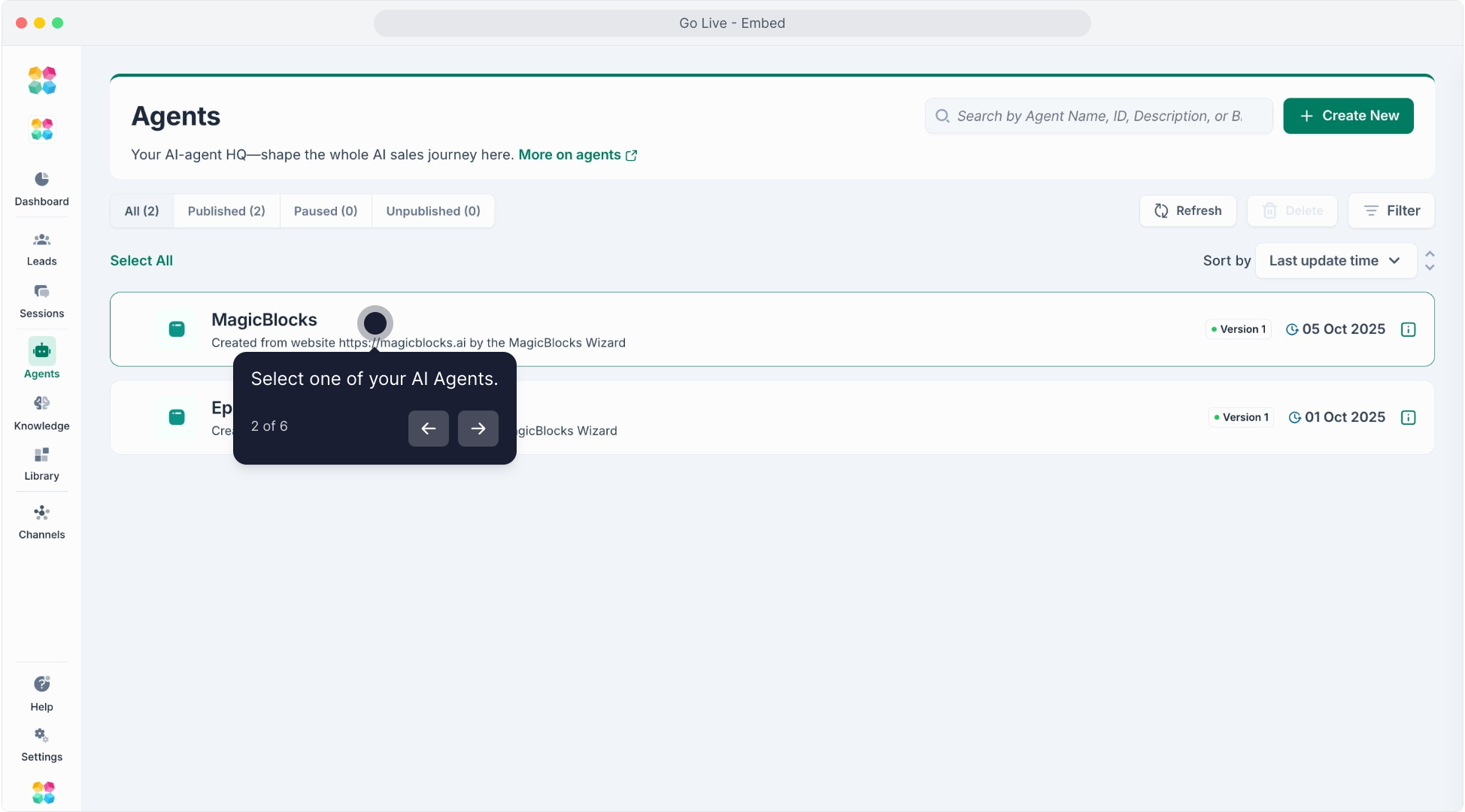Click the MagicBlocks agent teal icon
The width and height of the screenshot is (1465, 812).
(177, 329)
